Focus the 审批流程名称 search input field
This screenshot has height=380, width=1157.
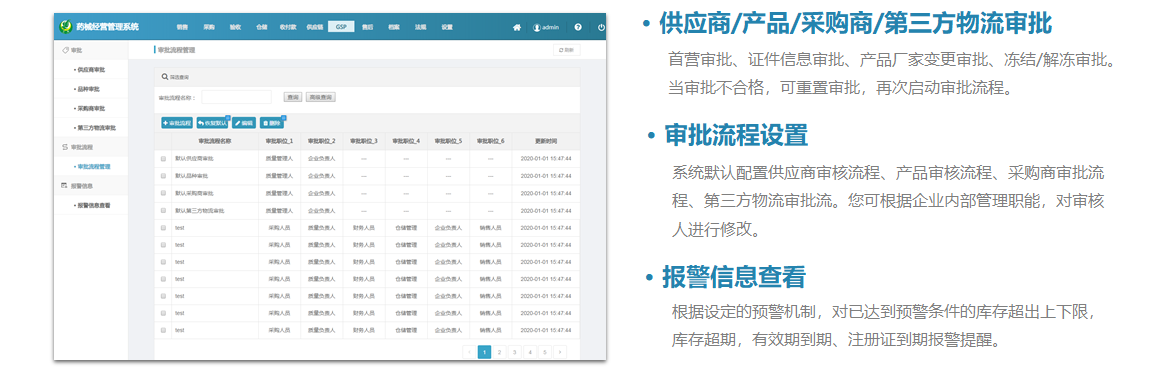(236, 97)
